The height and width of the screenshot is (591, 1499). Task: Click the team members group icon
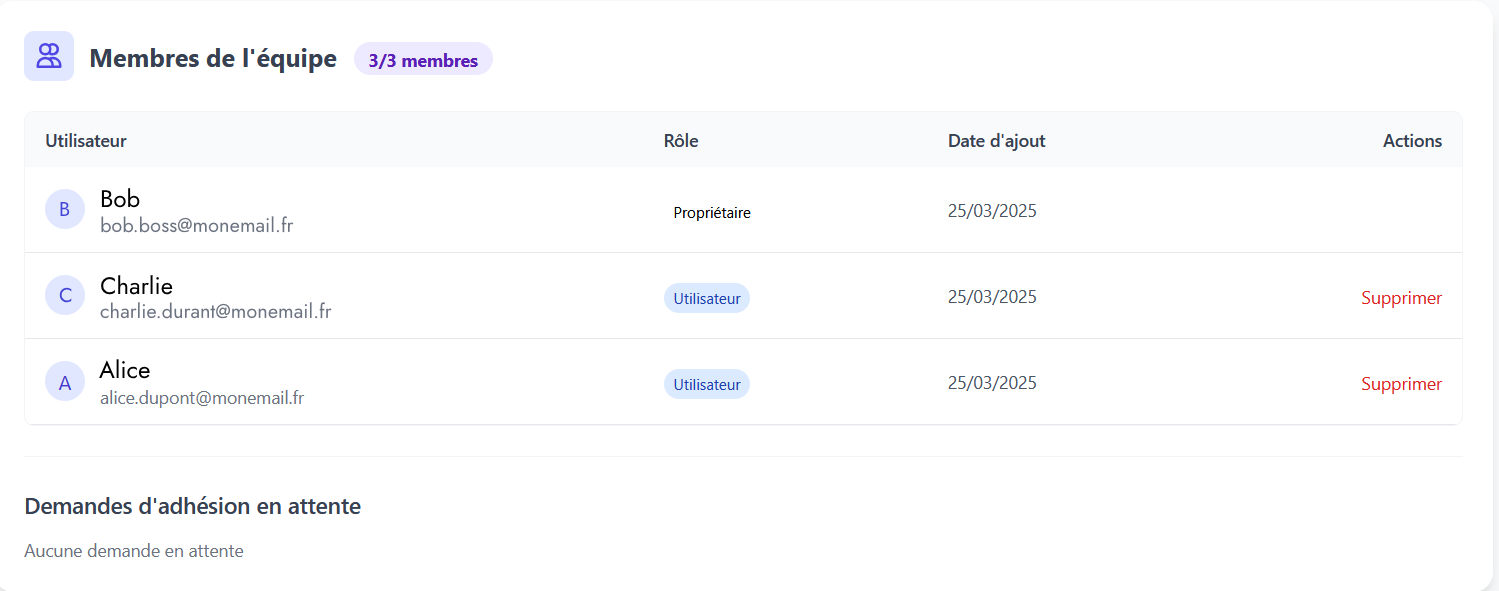49,56
